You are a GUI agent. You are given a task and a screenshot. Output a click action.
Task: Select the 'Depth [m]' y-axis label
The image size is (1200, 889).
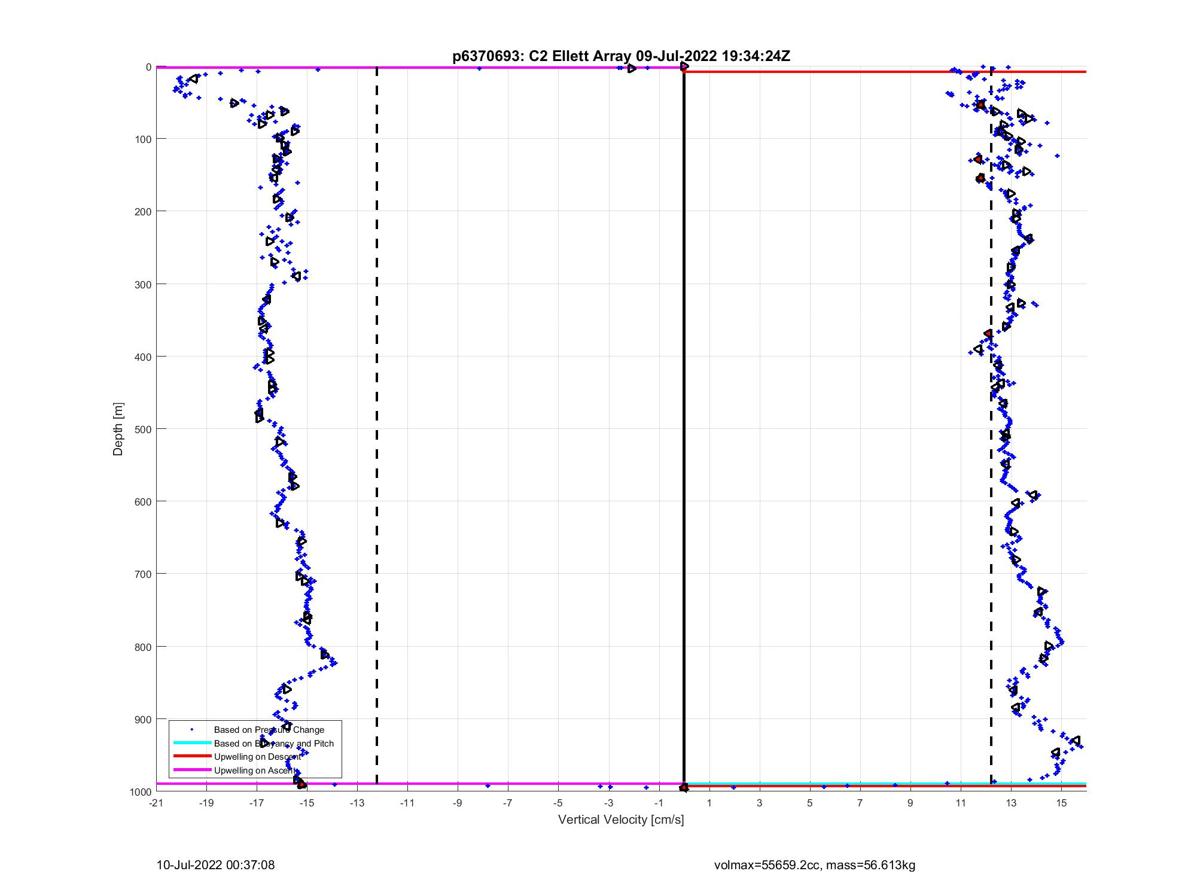click(119, 429)
